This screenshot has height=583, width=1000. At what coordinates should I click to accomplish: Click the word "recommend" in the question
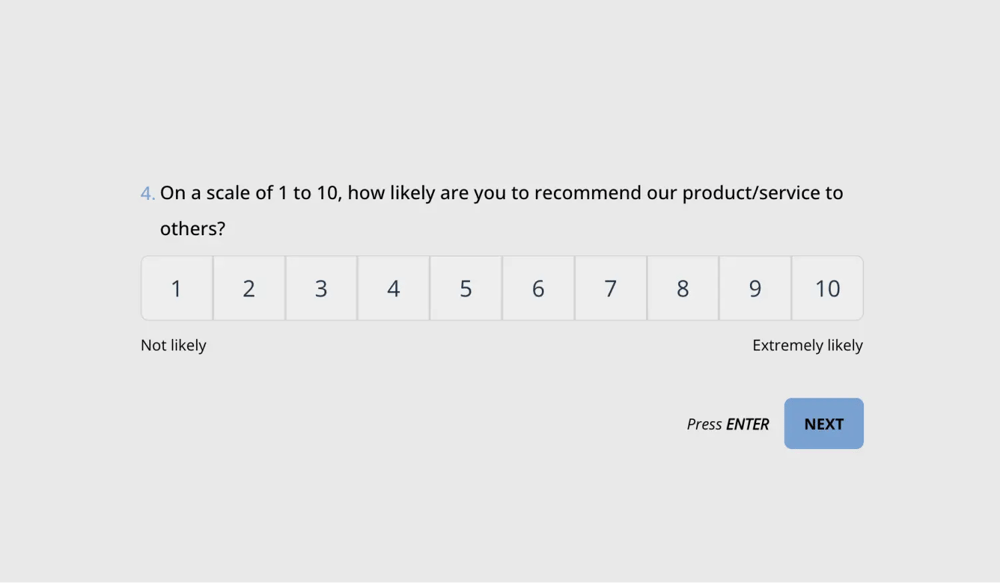click(581, 193)
